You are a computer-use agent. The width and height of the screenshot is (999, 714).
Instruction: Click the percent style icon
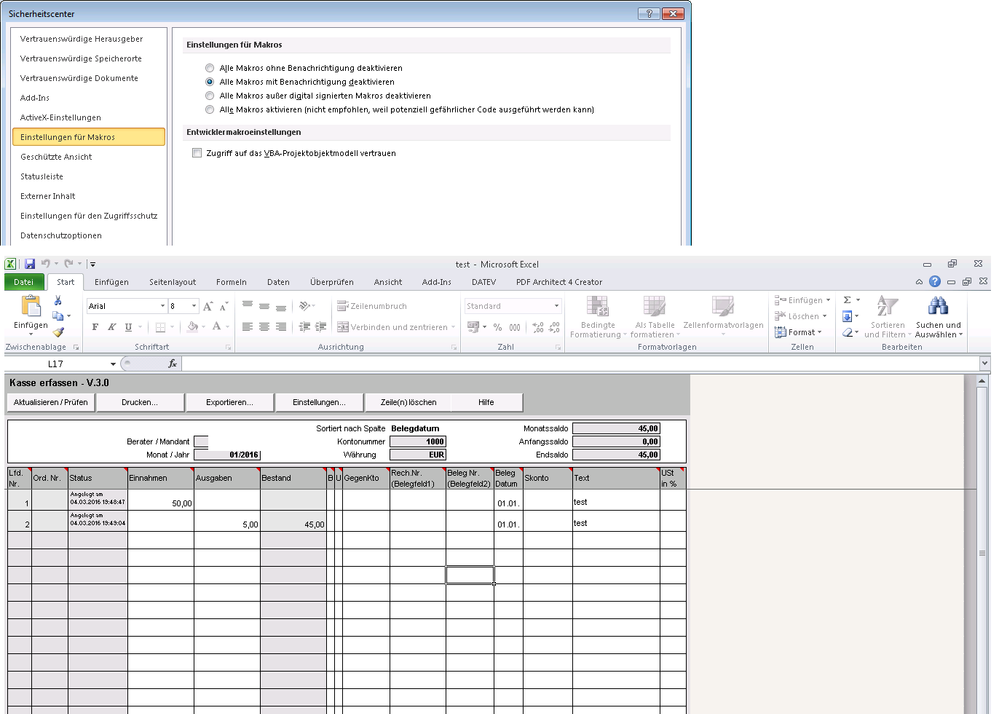click(x=498, y=327)
